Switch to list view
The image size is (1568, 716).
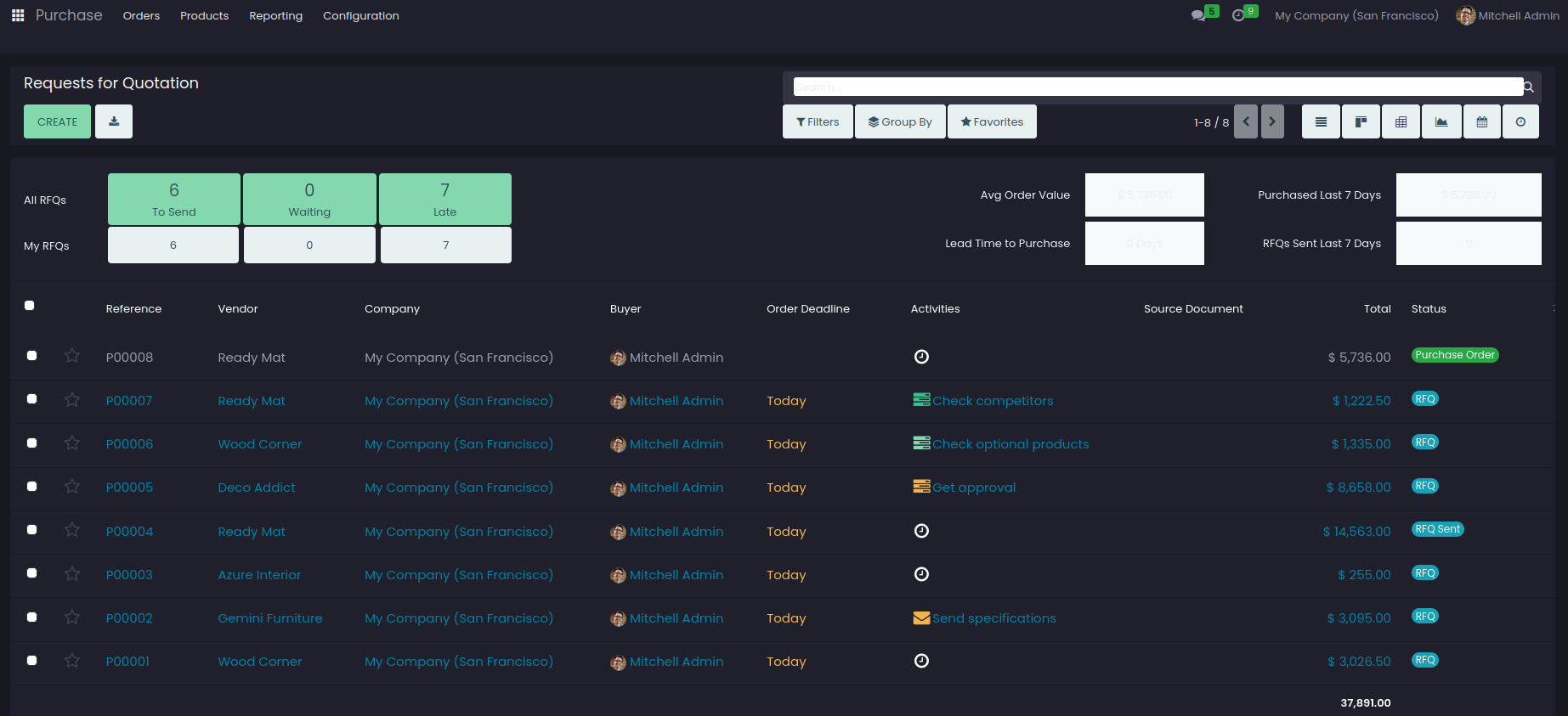[x=1321, y=121]
